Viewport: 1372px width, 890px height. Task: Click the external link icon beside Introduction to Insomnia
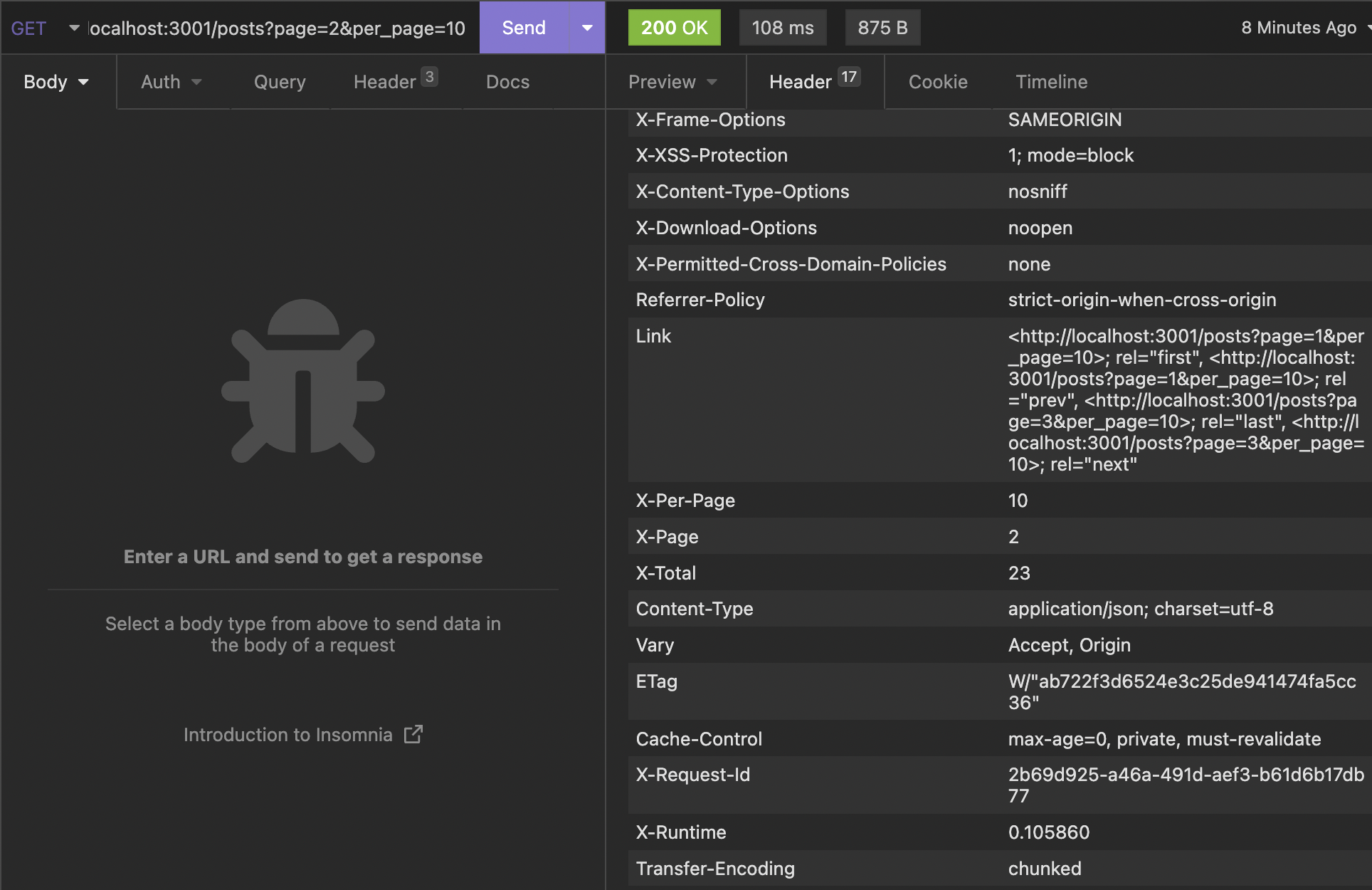413,734
